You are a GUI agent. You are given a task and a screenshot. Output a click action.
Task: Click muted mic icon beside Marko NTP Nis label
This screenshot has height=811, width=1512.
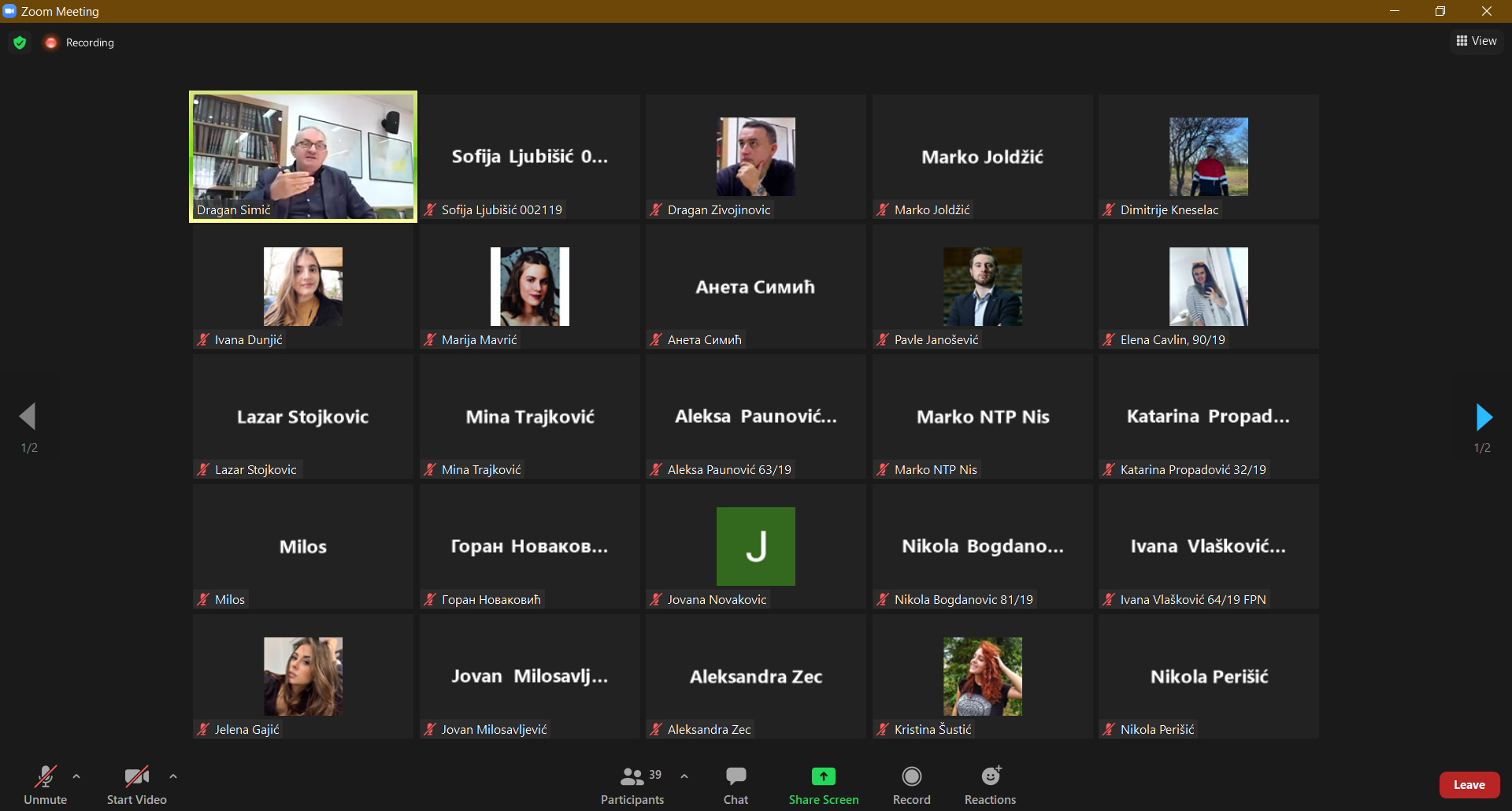(883, 469)
